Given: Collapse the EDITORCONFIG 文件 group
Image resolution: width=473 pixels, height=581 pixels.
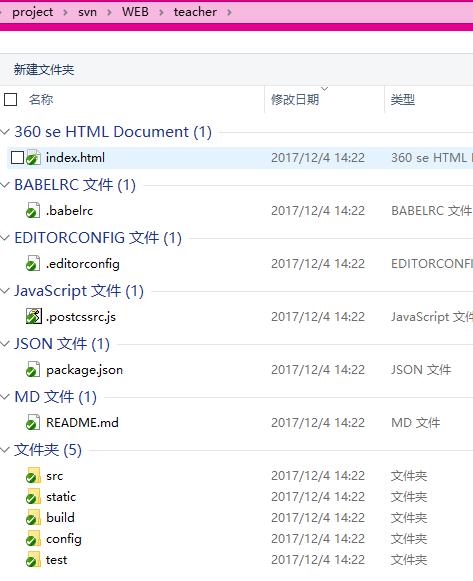Looking at the screenshot, I should tap(5, 238).
